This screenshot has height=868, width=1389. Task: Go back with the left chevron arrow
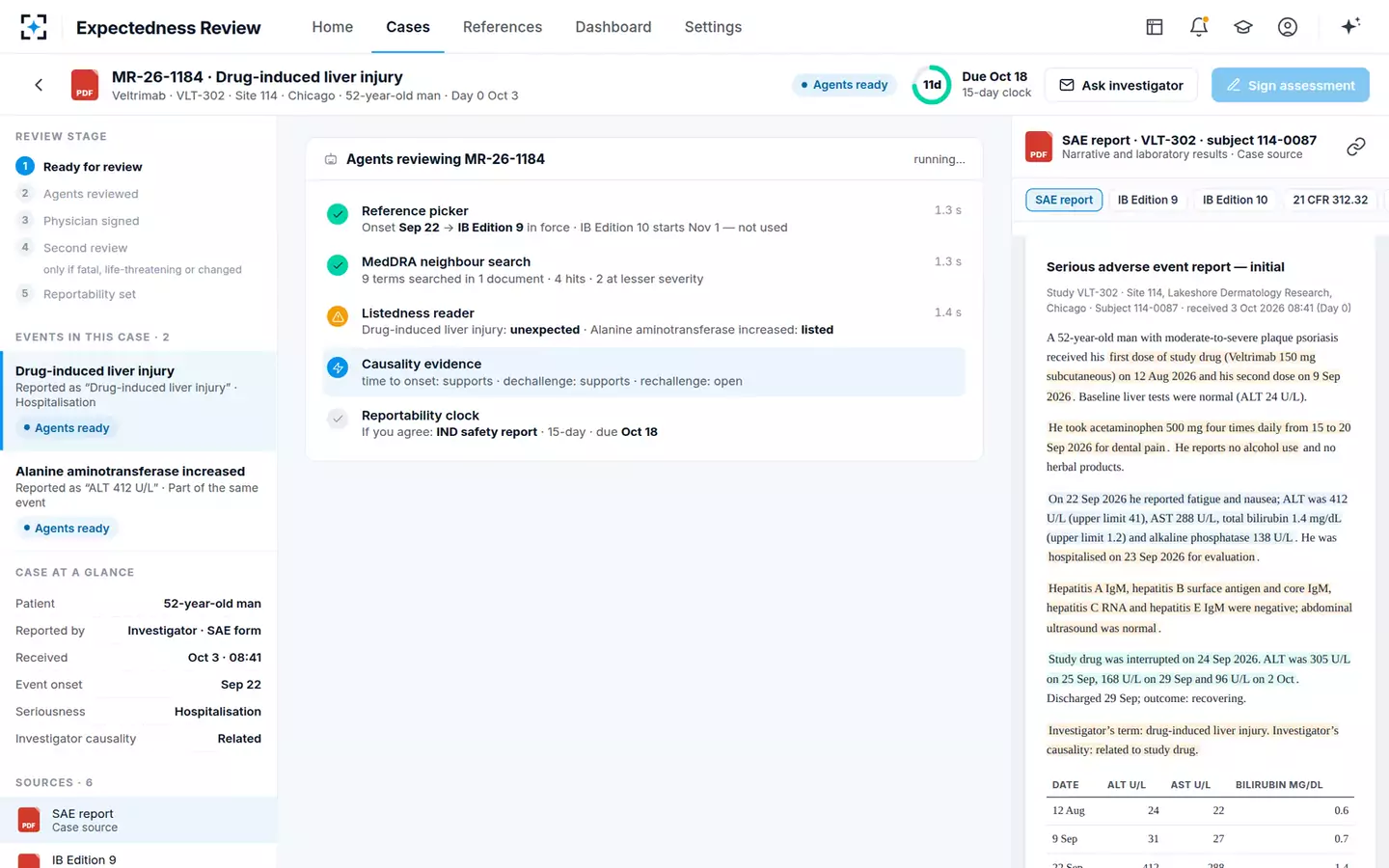pyautogui.click(x=39, y=85)
